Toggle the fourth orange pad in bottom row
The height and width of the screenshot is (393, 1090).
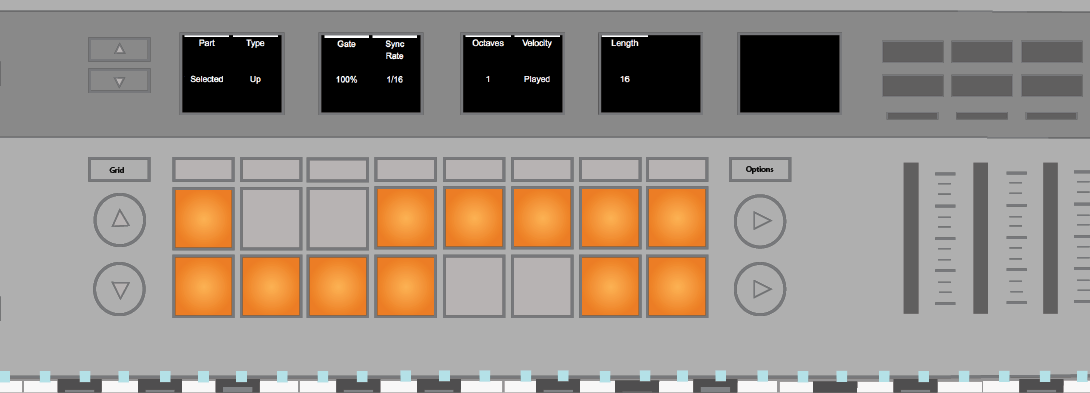(406, 287)
